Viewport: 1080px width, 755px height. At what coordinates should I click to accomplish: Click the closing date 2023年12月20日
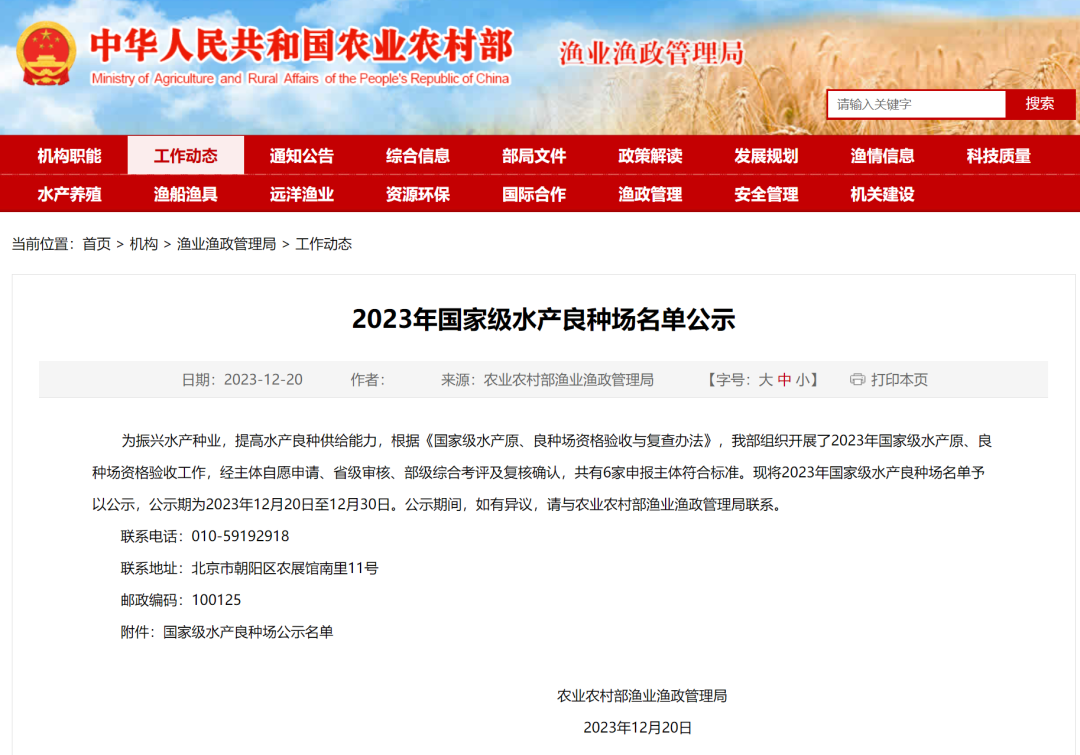[x=638, y=727]
